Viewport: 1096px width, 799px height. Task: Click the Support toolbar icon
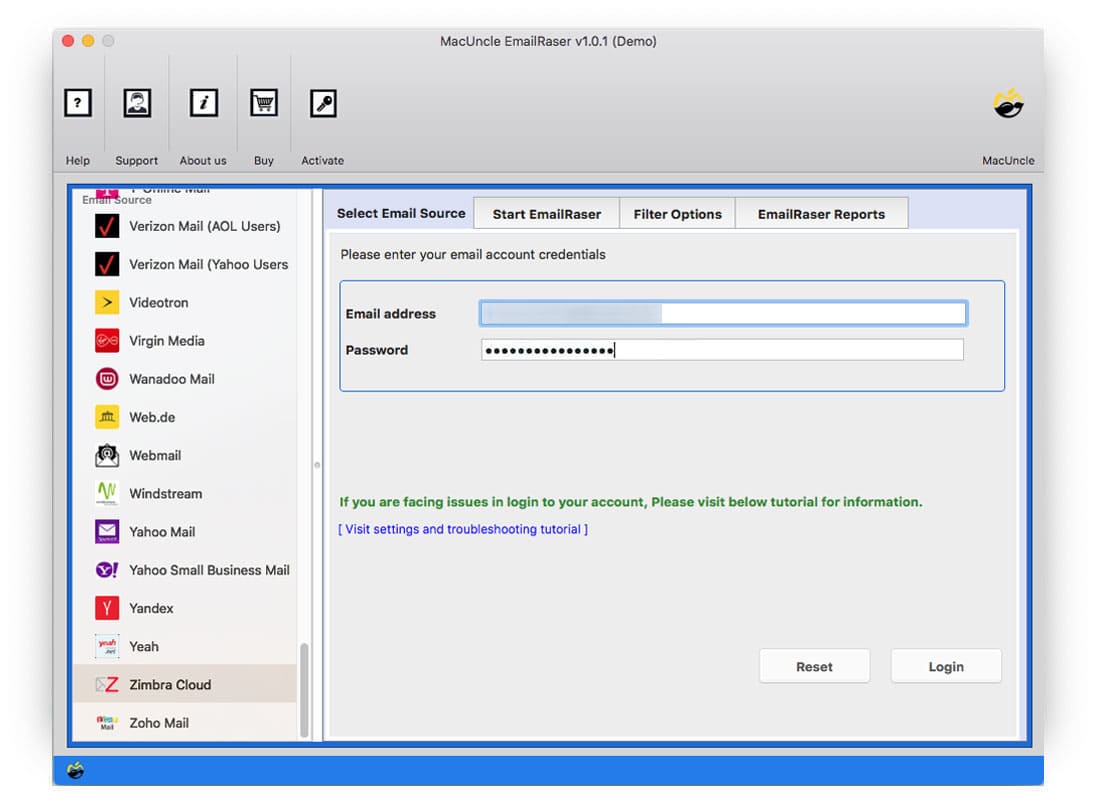coord(136,102)
